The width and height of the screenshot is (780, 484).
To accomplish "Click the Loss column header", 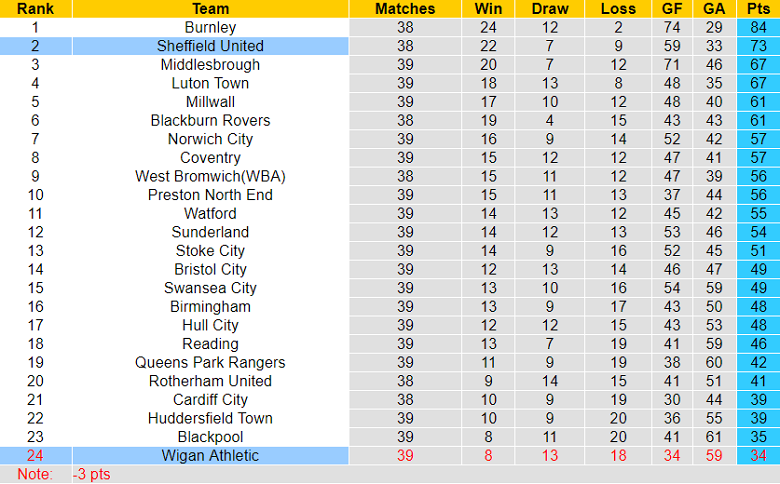I will tap(618, 9).
